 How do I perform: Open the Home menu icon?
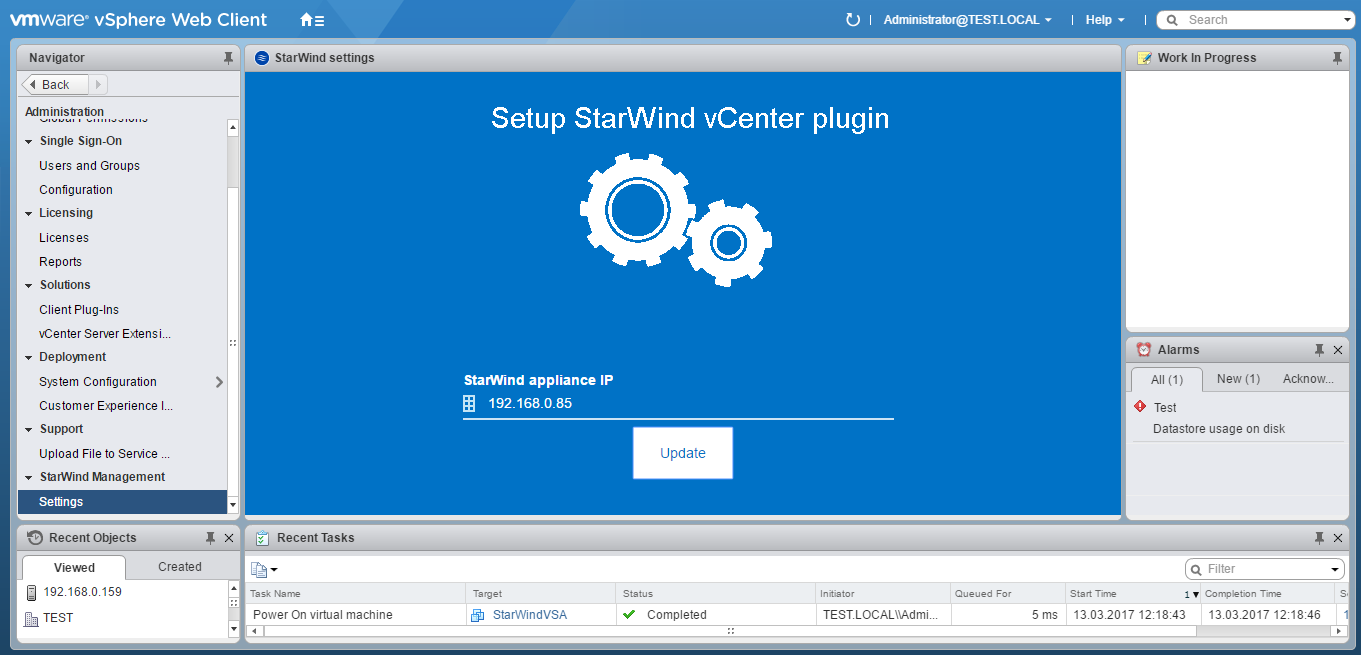coord(312,19)
